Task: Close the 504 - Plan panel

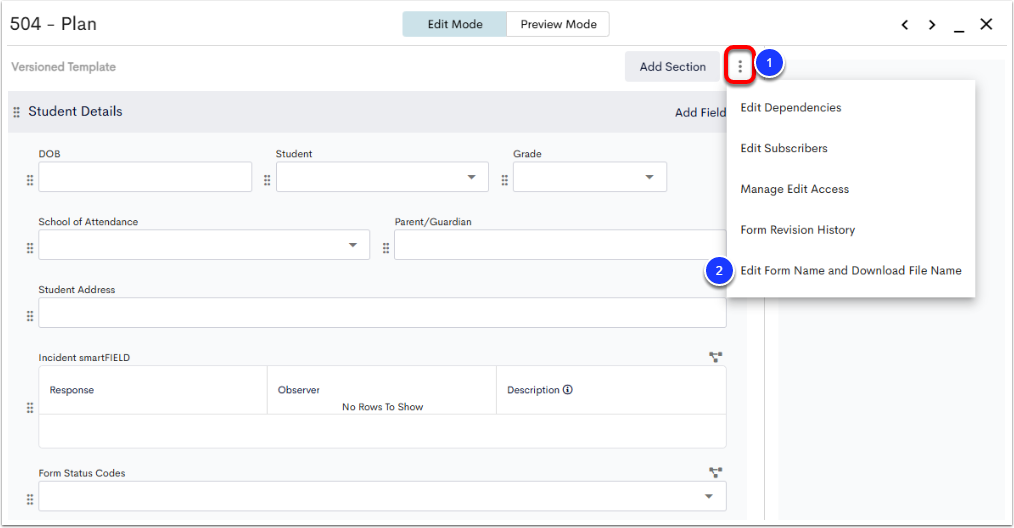Action: click(x=986, y=24)
